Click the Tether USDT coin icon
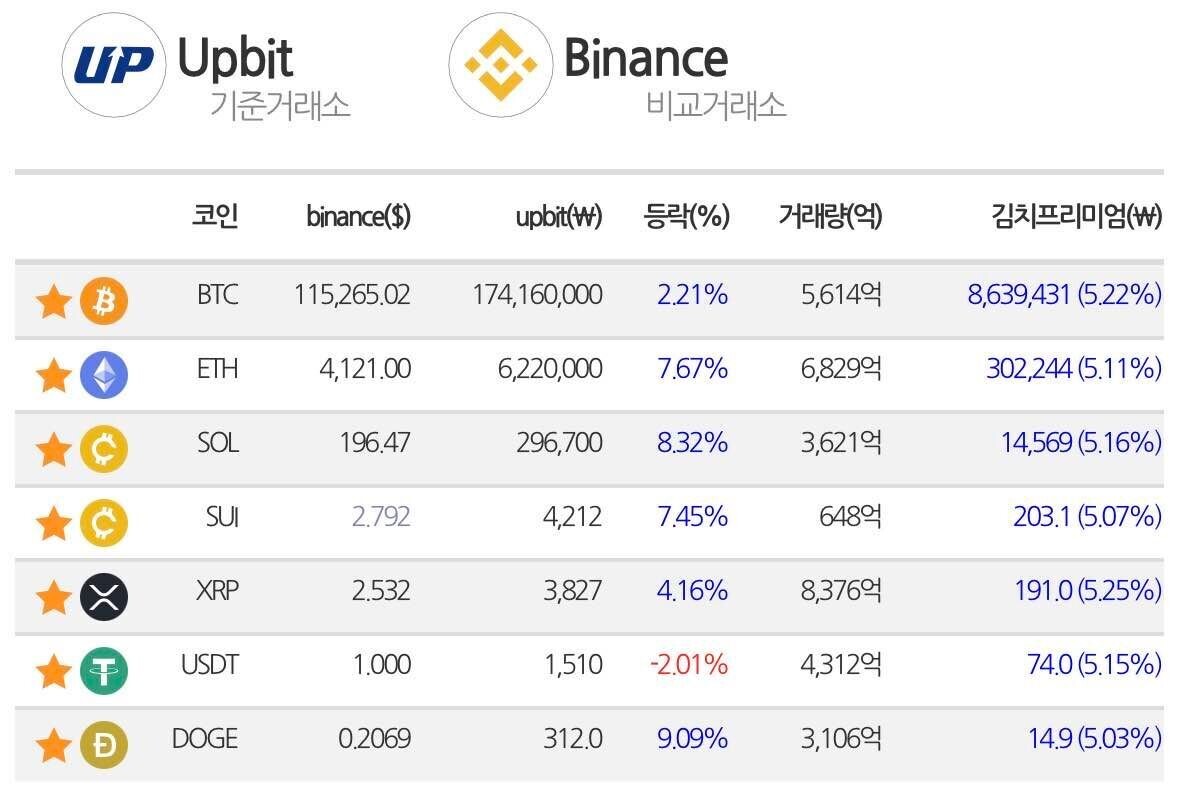 (x=104, y=670)
